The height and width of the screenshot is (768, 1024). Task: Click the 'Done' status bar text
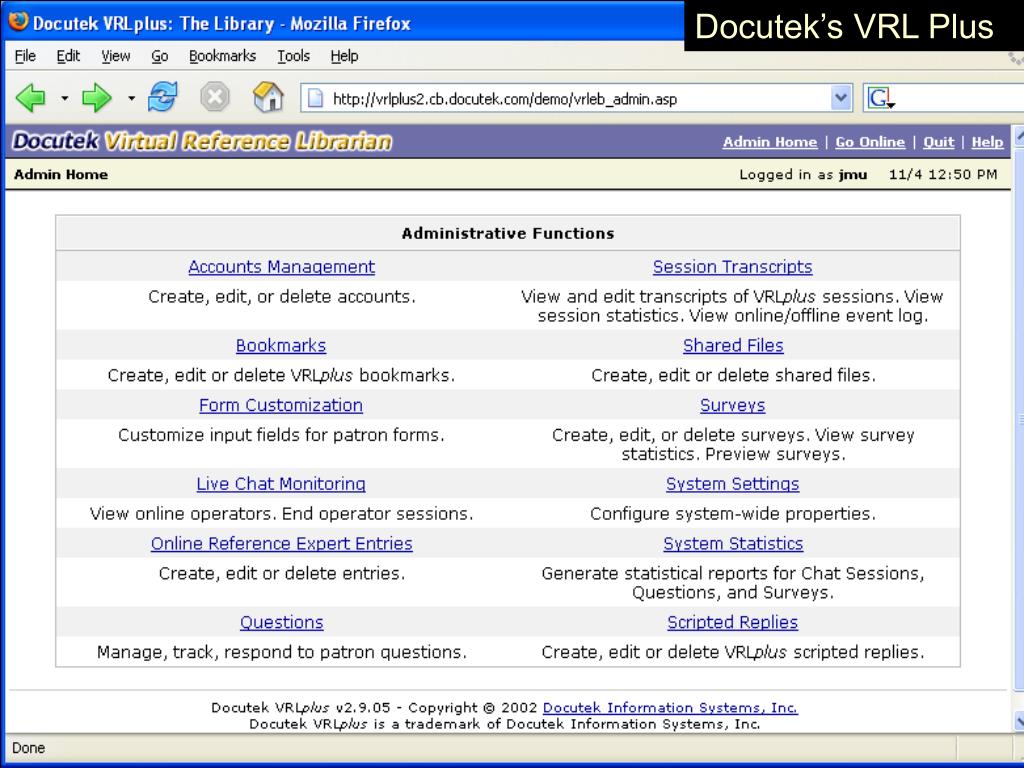(29, 748)
